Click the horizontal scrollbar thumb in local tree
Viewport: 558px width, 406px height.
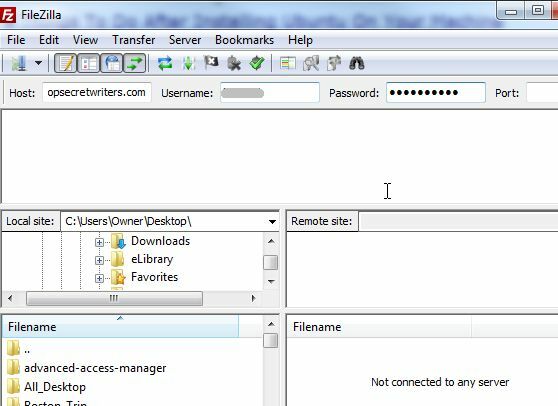114,298
